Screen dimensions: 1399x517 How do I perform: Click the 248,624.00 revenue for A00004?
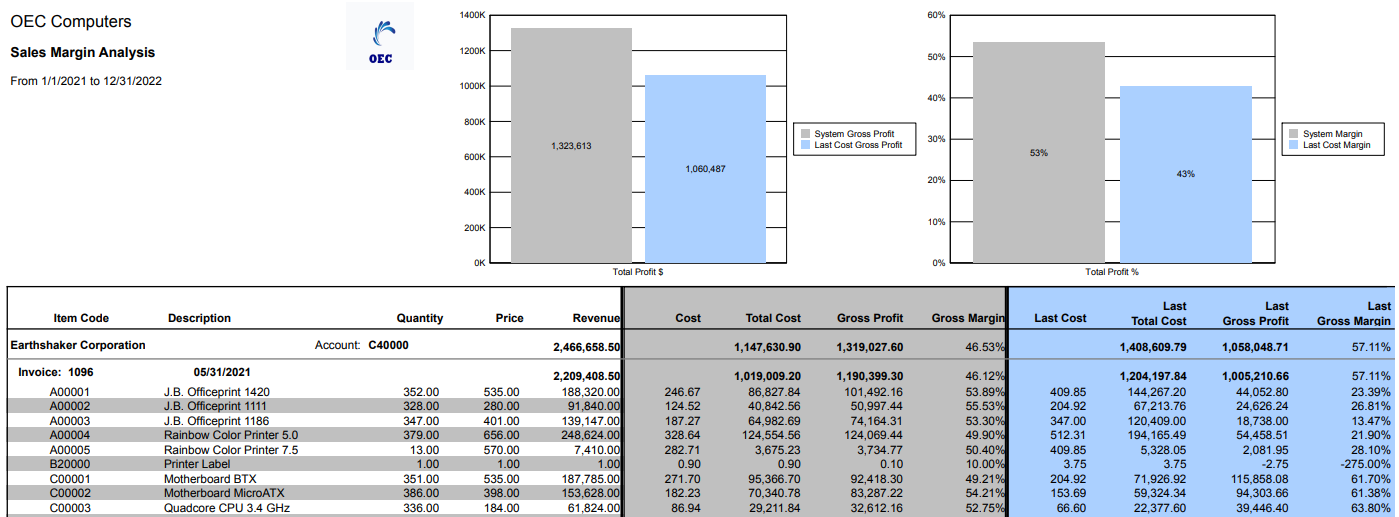[x=593, y=435]
